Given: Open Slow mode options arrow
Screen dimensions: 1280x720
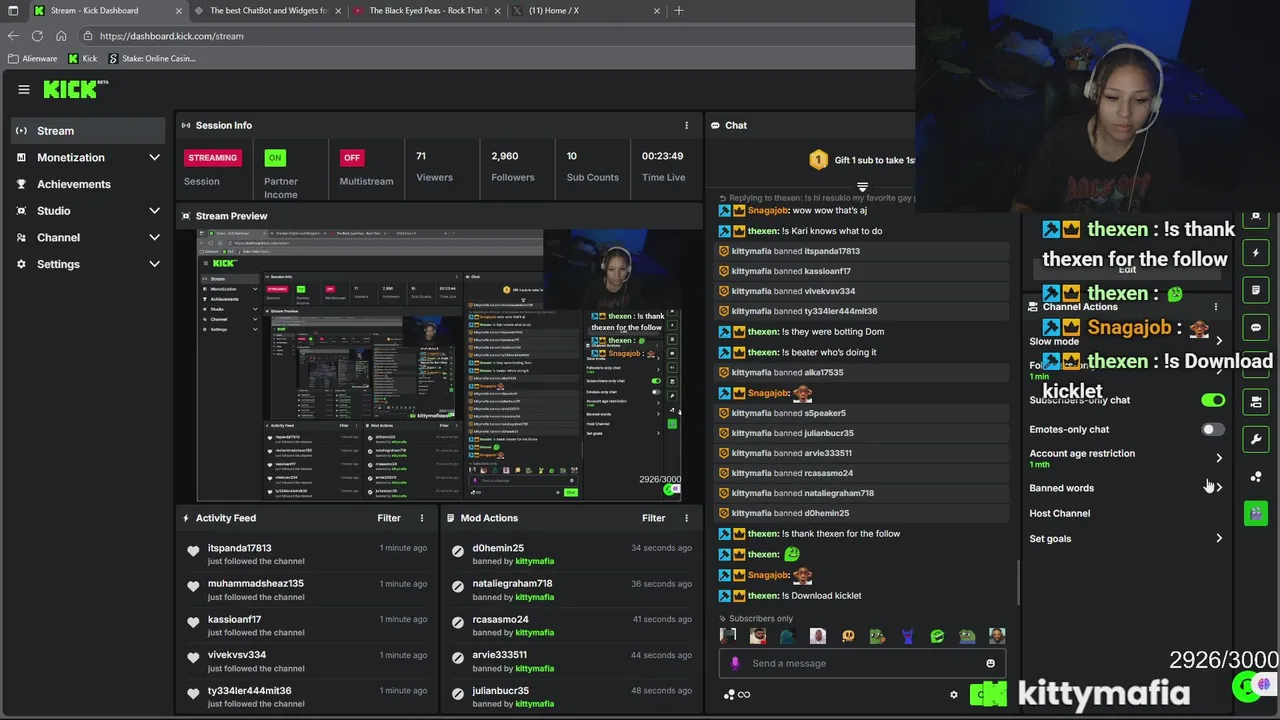Looking at the screenshot, I should point(1219,341).
